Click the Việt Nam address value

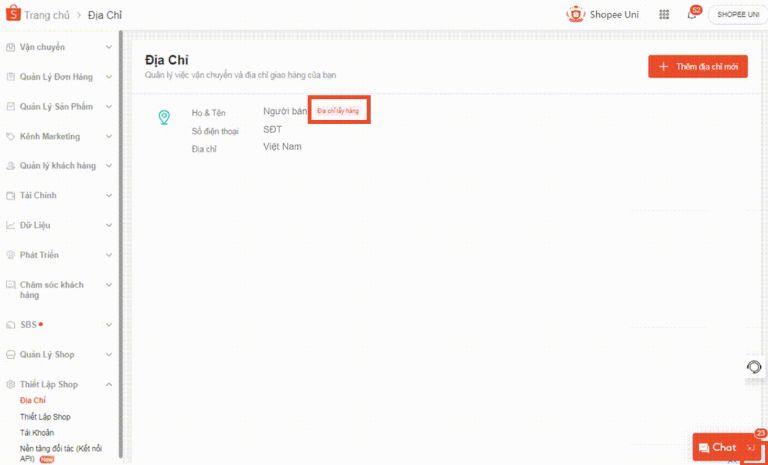(282, 147)
